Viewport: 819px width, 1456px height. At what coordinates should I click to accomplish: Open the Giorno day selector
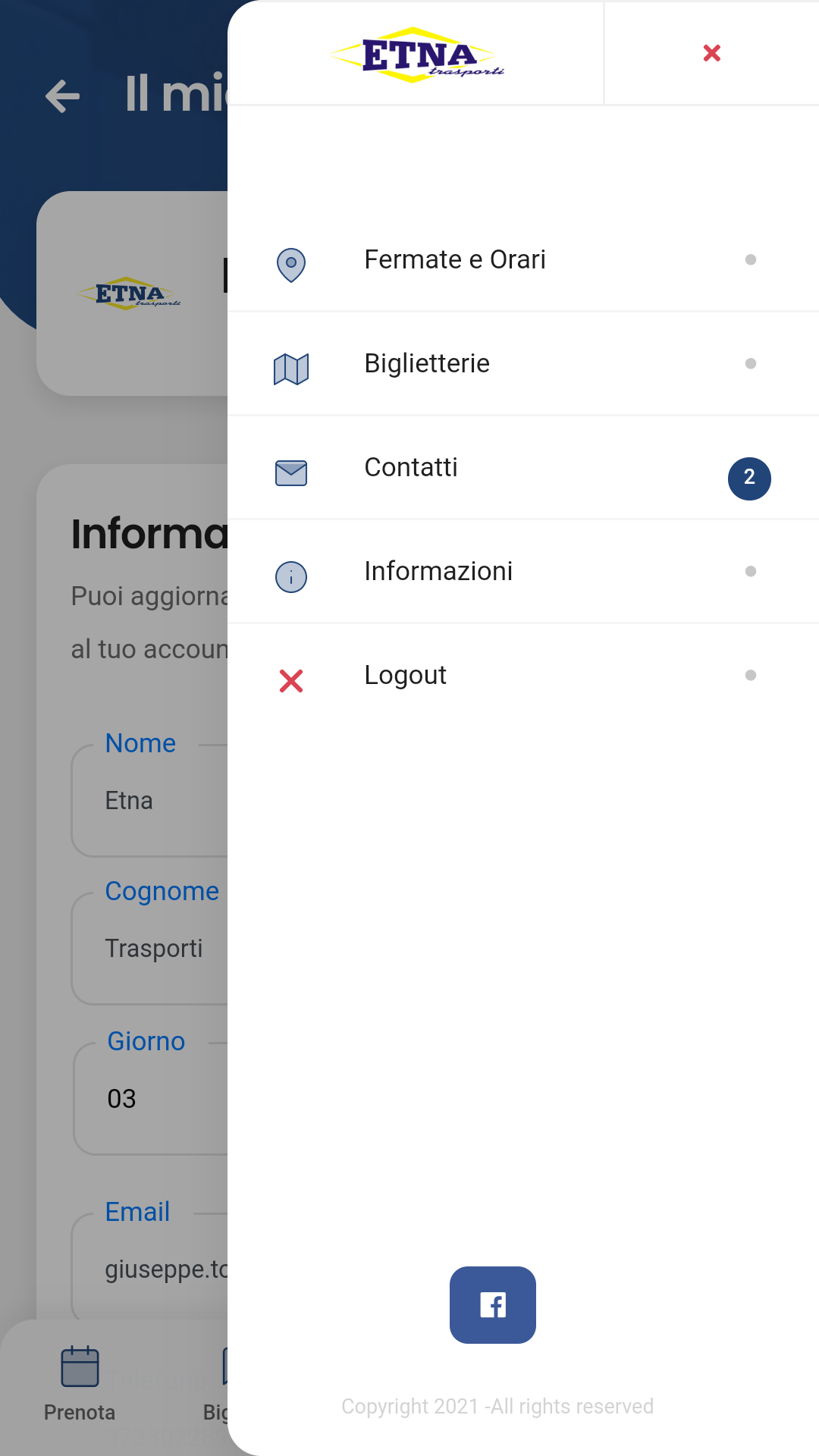tap(152, 1099)
